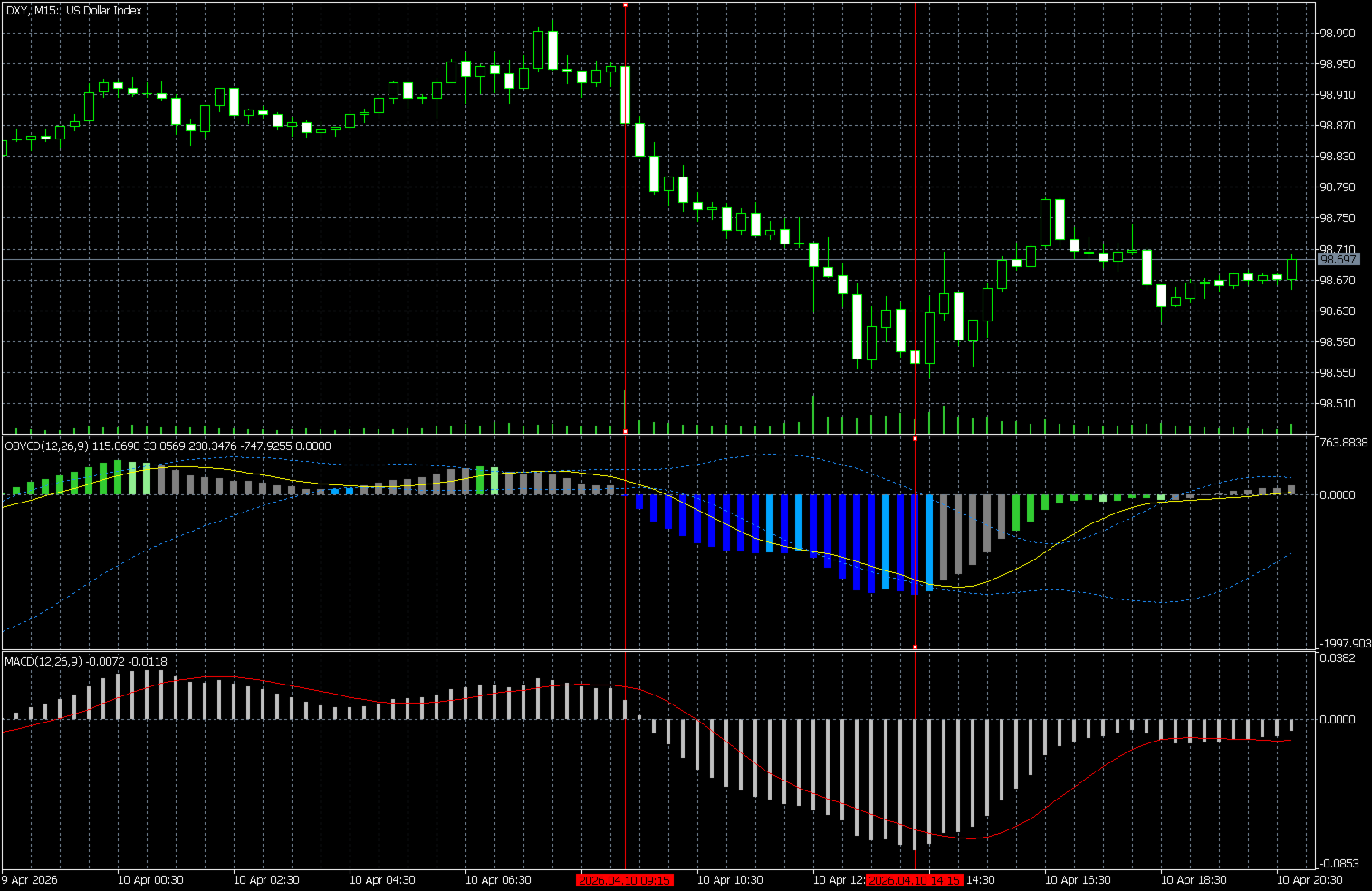
Task: Click the 98.870 price scale label
Action: (x=1338, y=125)
